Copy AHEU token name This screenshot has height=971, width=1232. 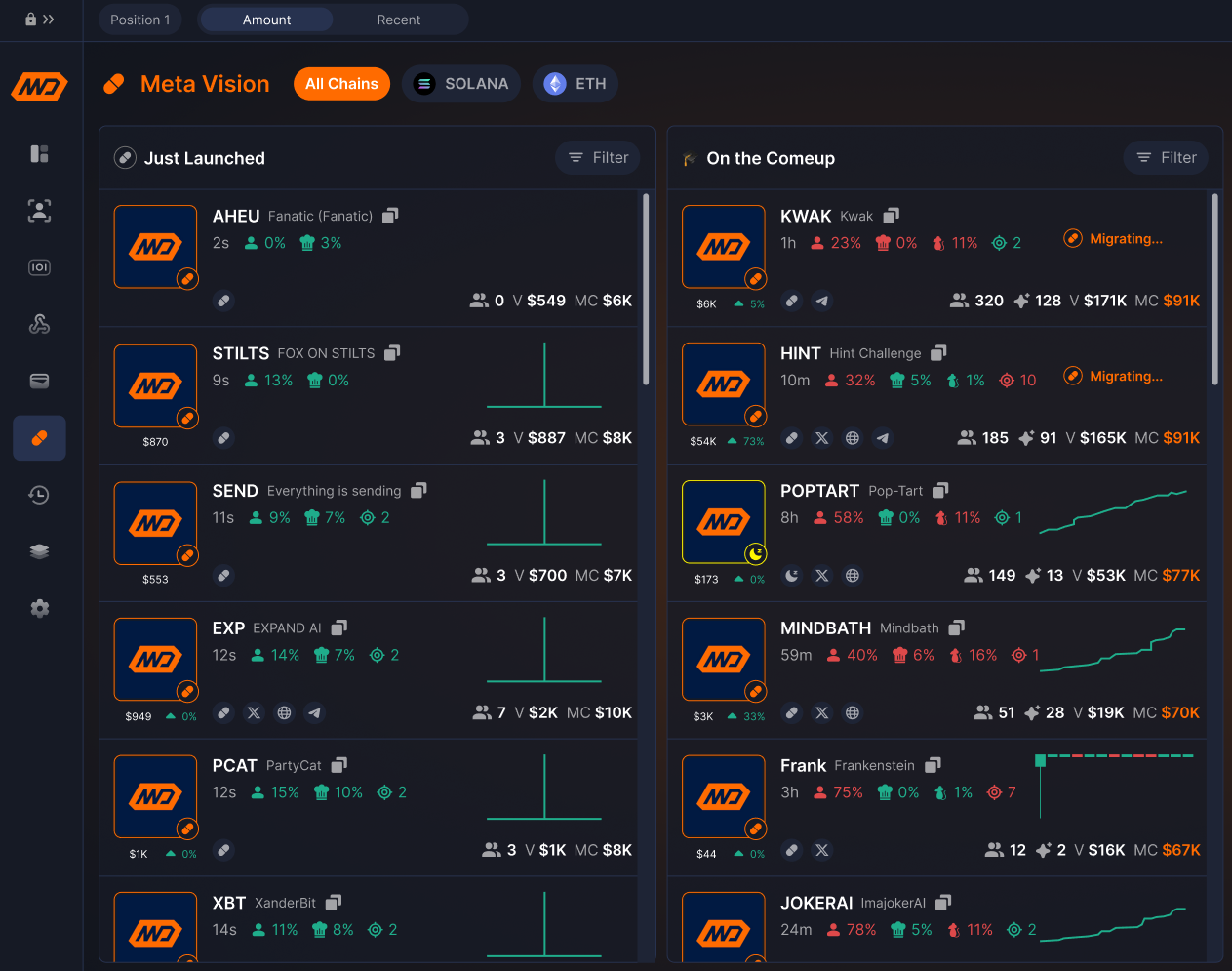click(x=390, y=216)
